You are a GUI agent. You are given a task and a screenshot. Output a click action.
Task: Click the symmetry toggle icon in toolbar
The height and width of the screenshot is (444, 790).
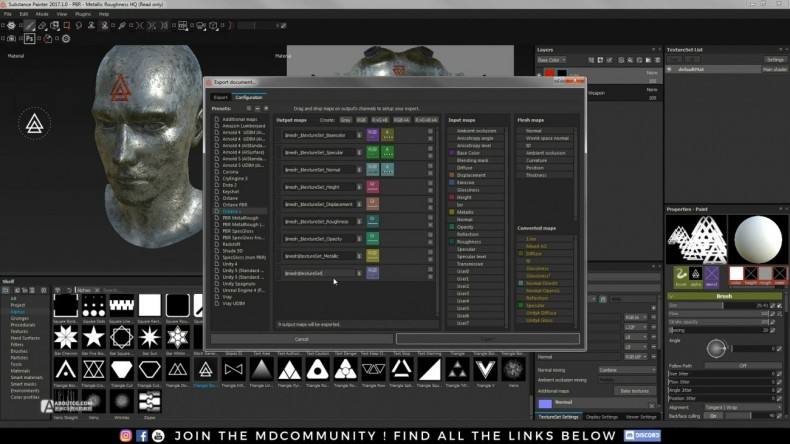(140, 25)
